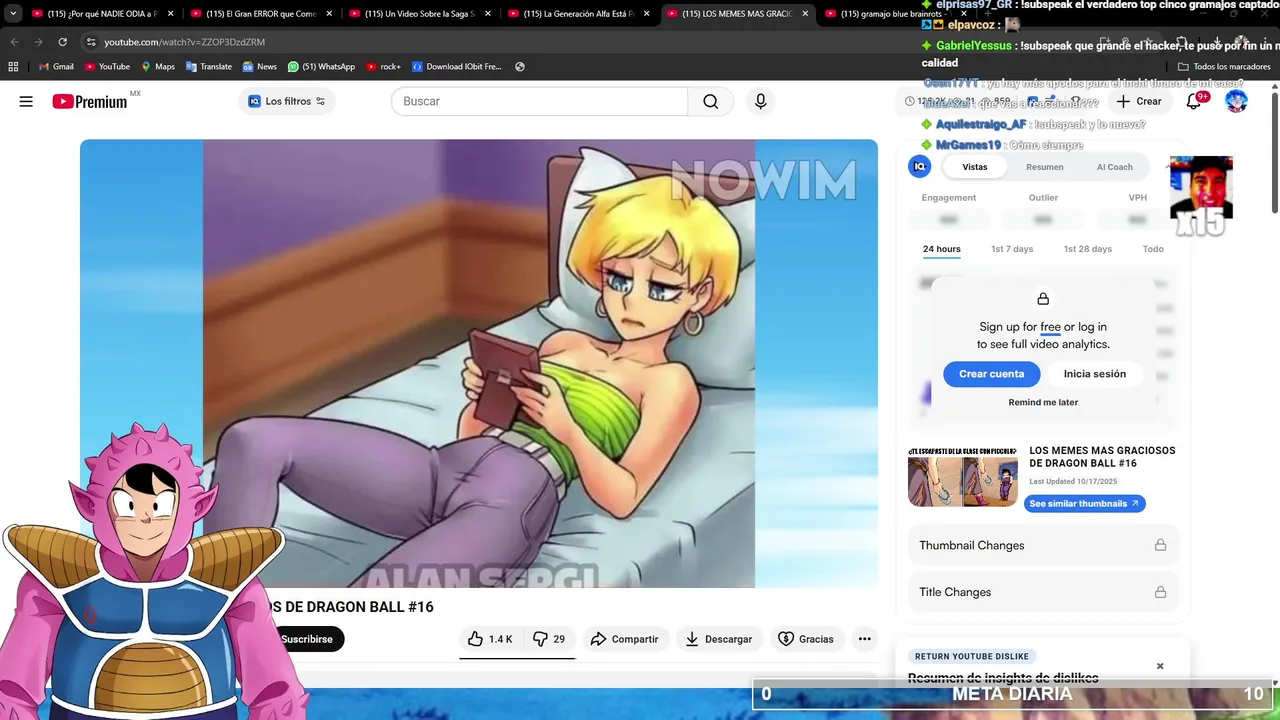This screenshot has width=1280, height=720.
Task: Select the Vistas tab
Action: click(x=974, y=167)
